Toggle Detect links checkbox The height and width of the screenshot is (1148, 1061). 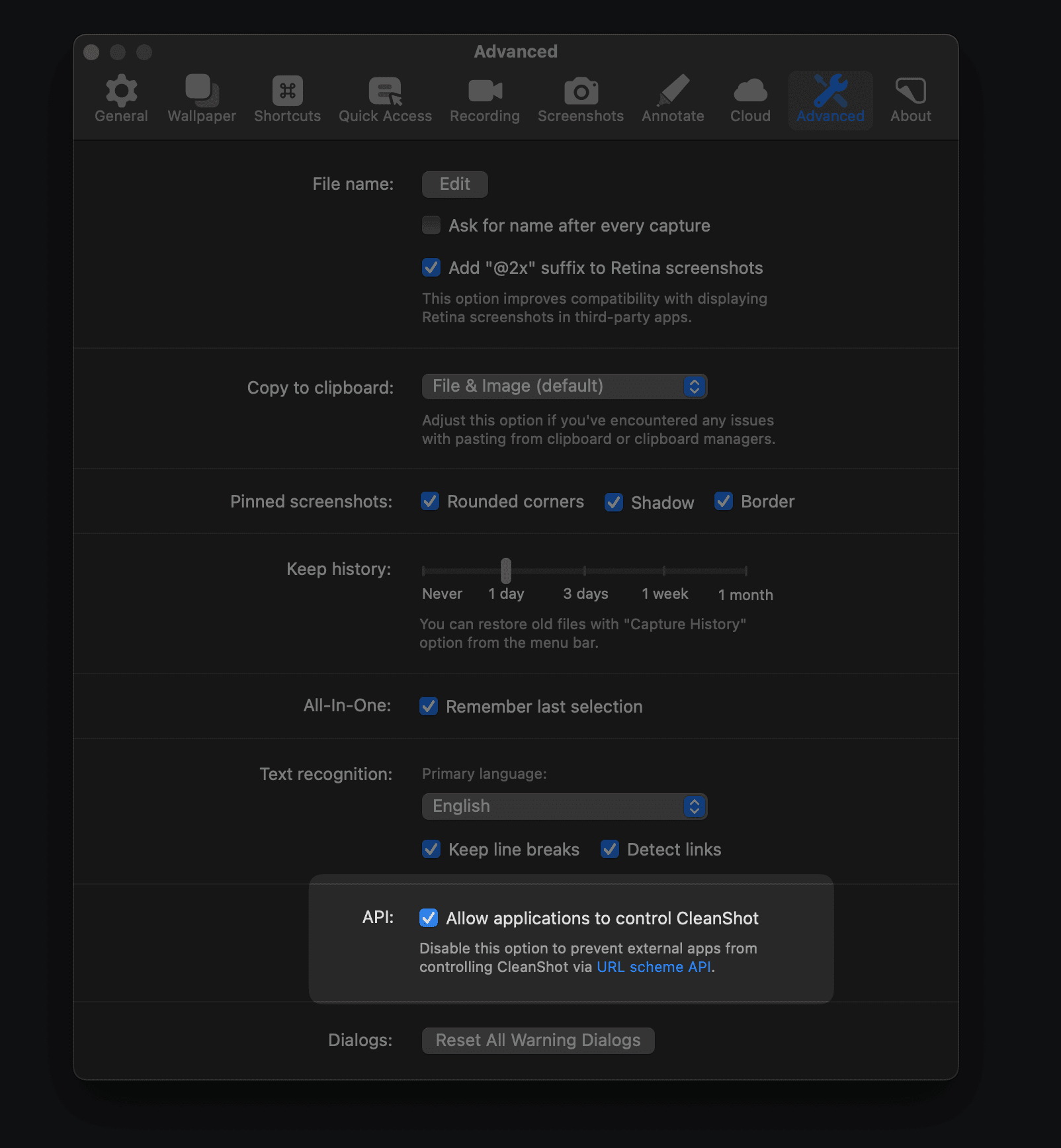point(610,849)
